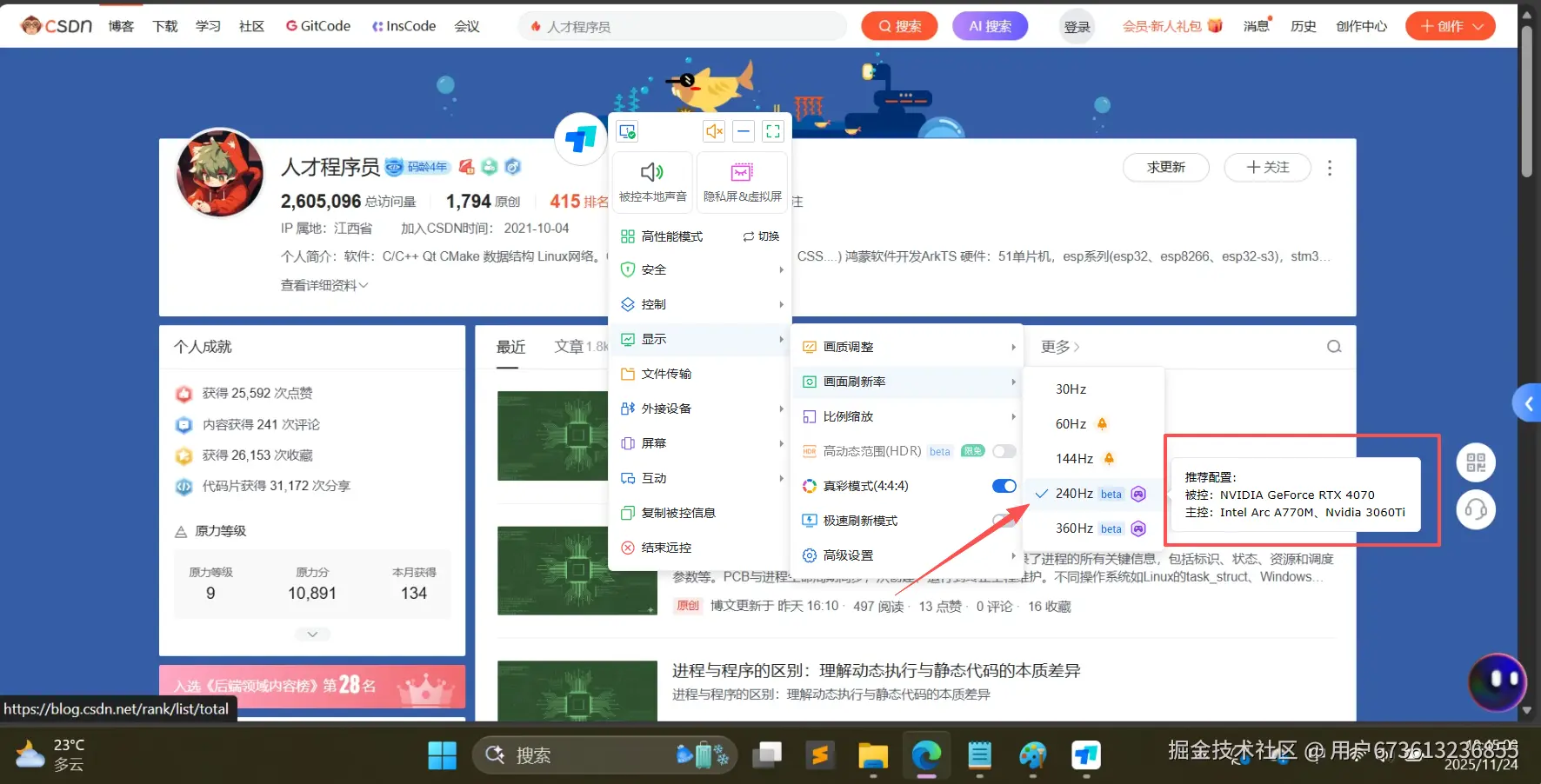Click the blue side collapse arrow tab

pyautogui.click(x=1527, y=403)
